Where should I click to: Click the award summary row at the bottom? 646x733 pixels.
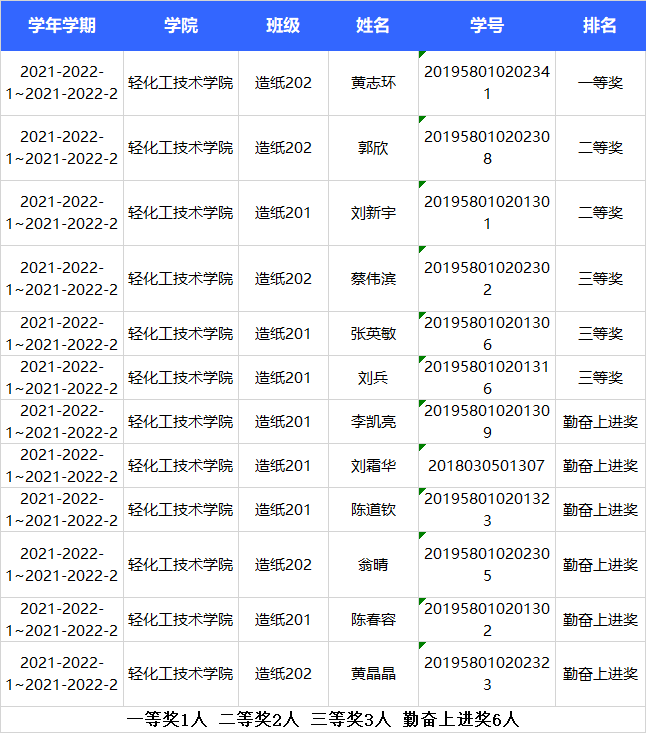click(x=323, y=720)
